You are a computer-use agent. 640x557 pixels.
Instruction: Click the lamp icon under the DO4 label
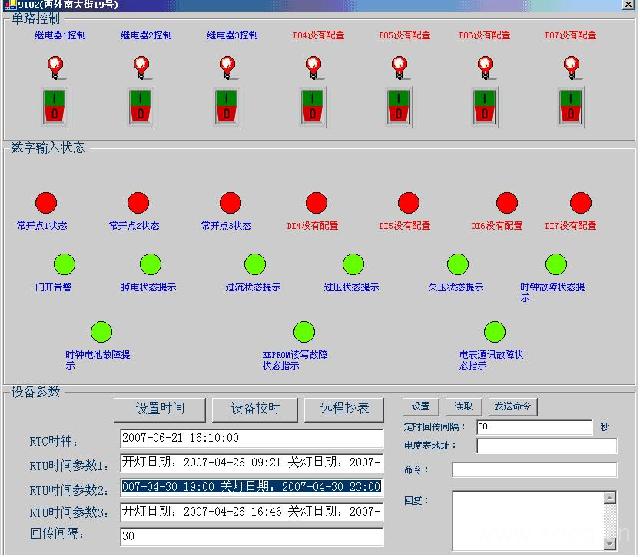pyautogui.click(x=313, y=66)
